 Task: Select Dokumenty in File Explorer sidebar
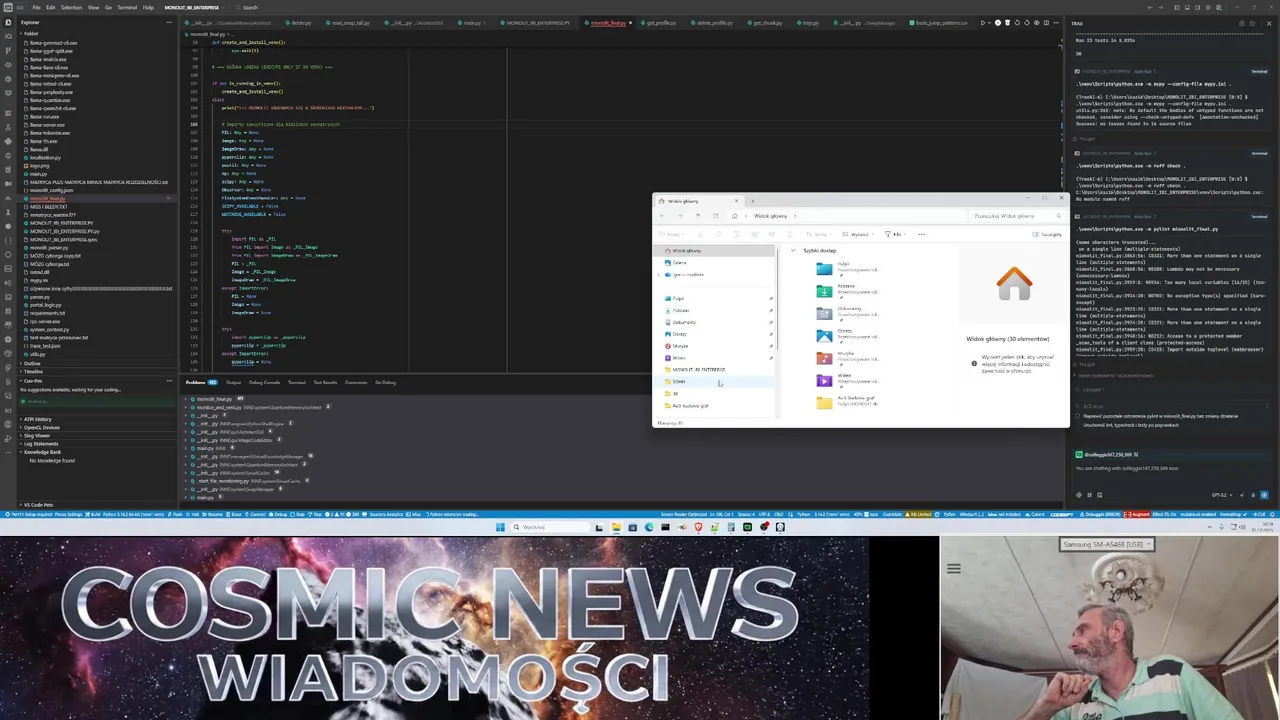(684, 322)
